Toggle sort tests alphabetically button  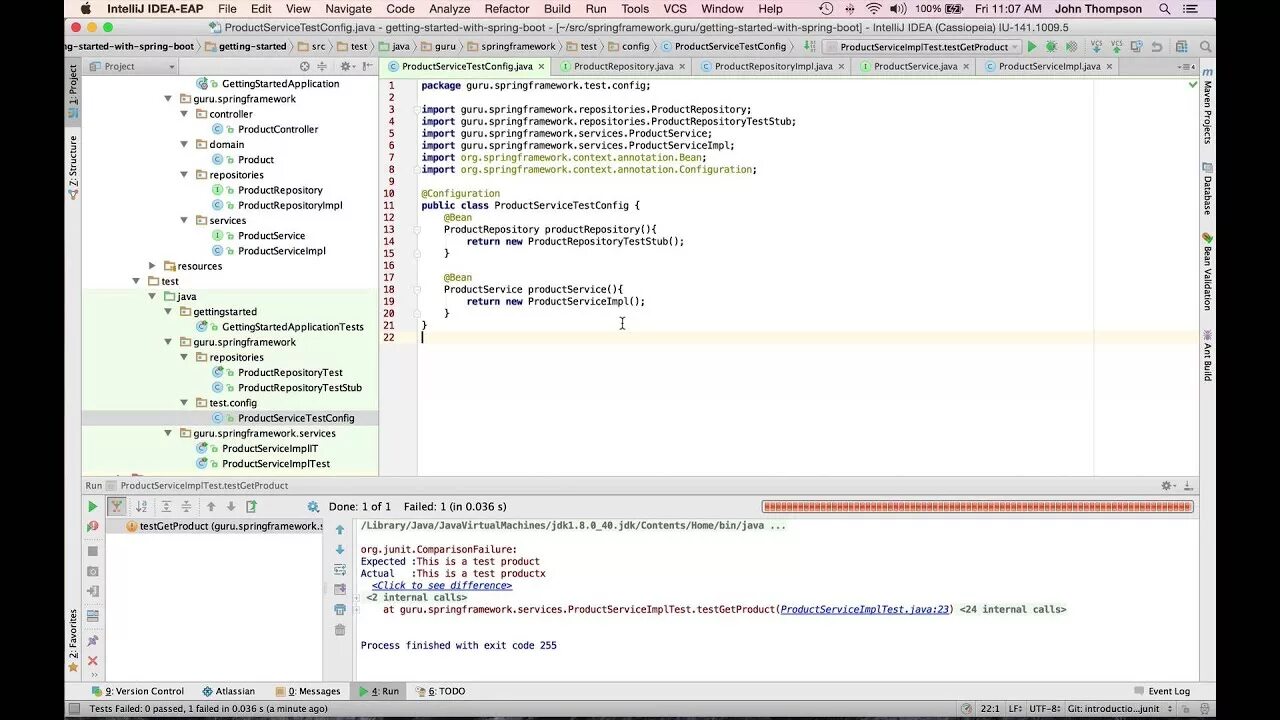(141, 507)
